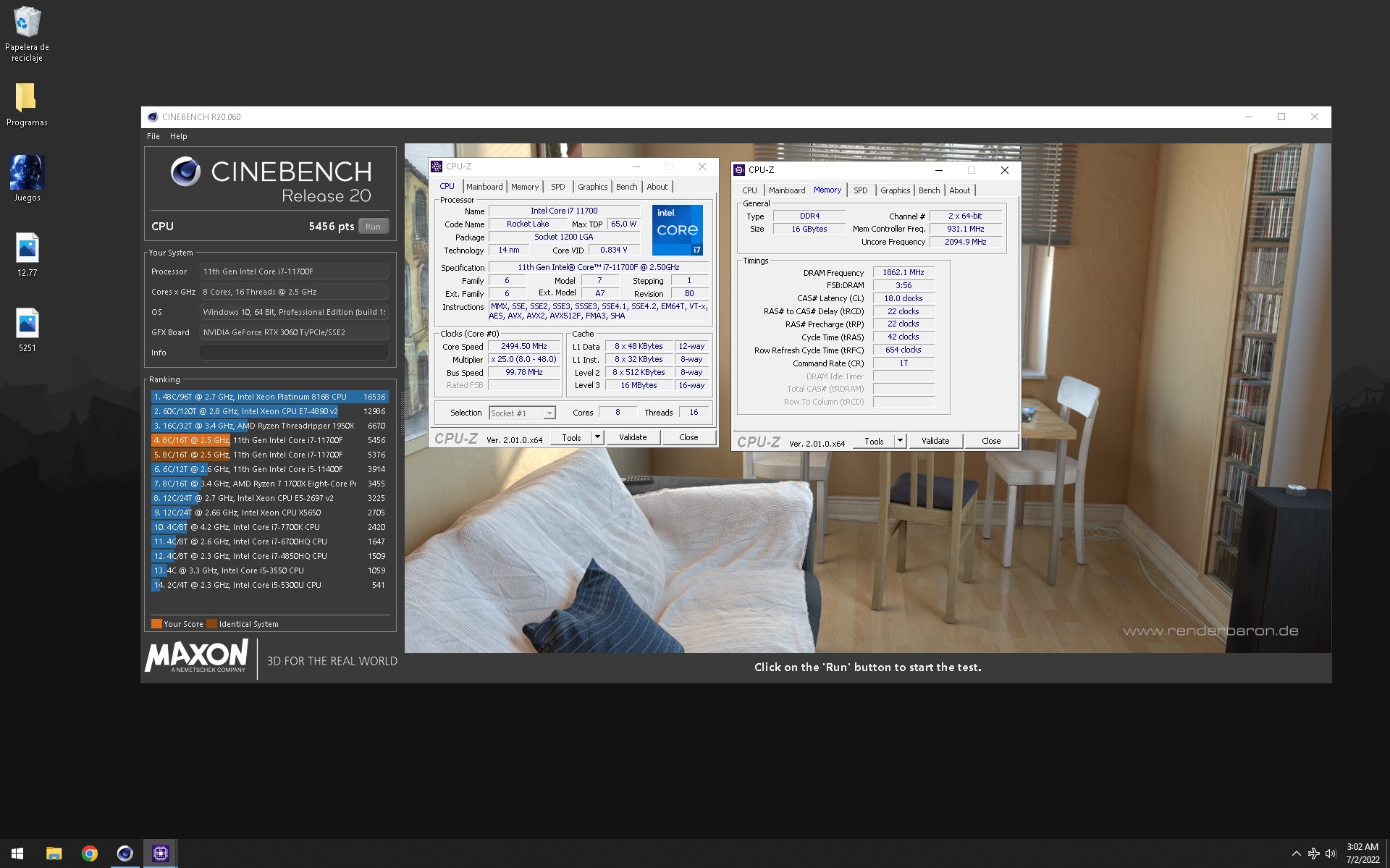Select the Core i5-5300U ranking row
Screen dimensions: 1390x868
pos(269,585)
